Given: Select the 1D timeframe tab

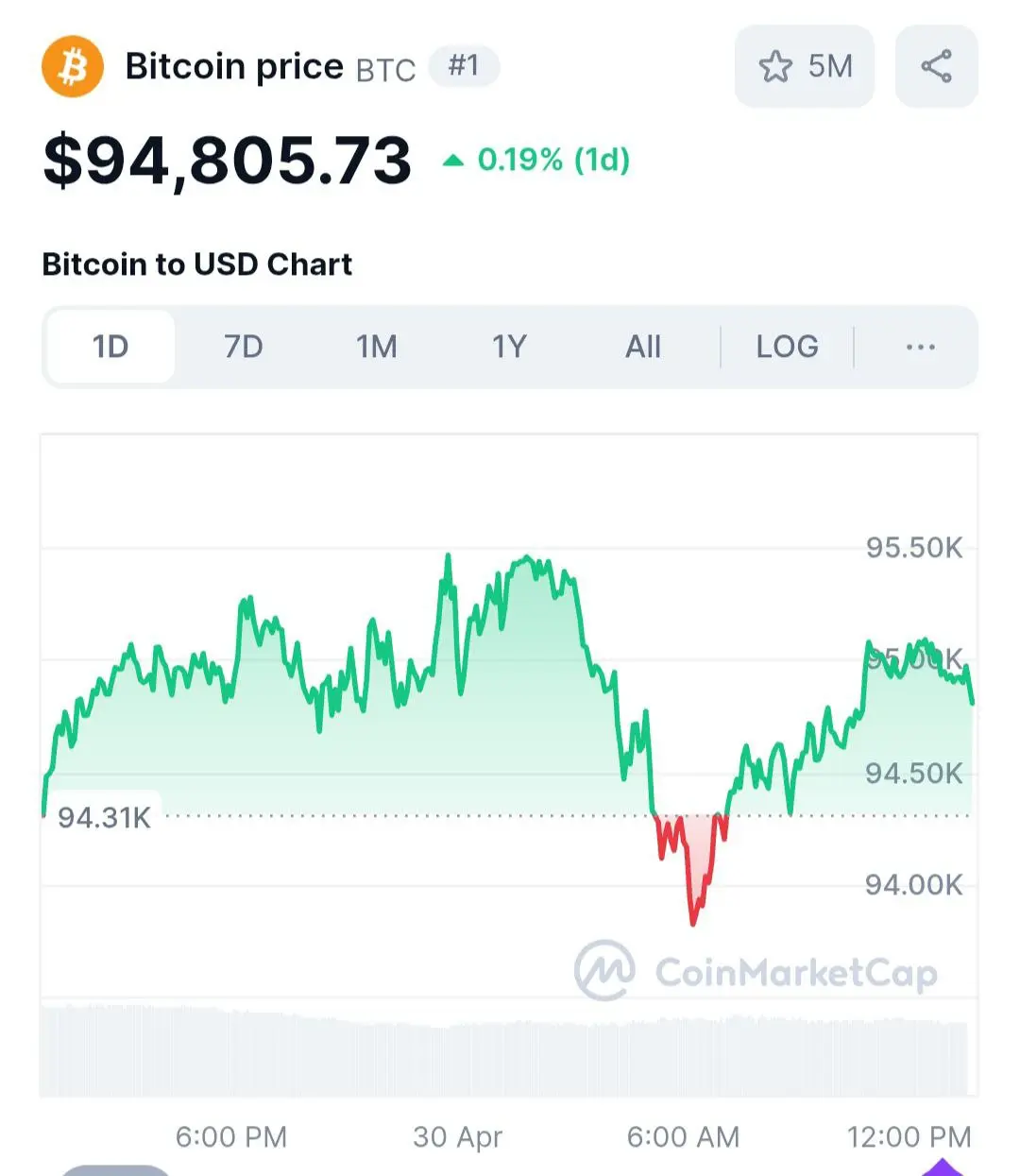Looking at the screenshot, I should click(x=110, y=347).
